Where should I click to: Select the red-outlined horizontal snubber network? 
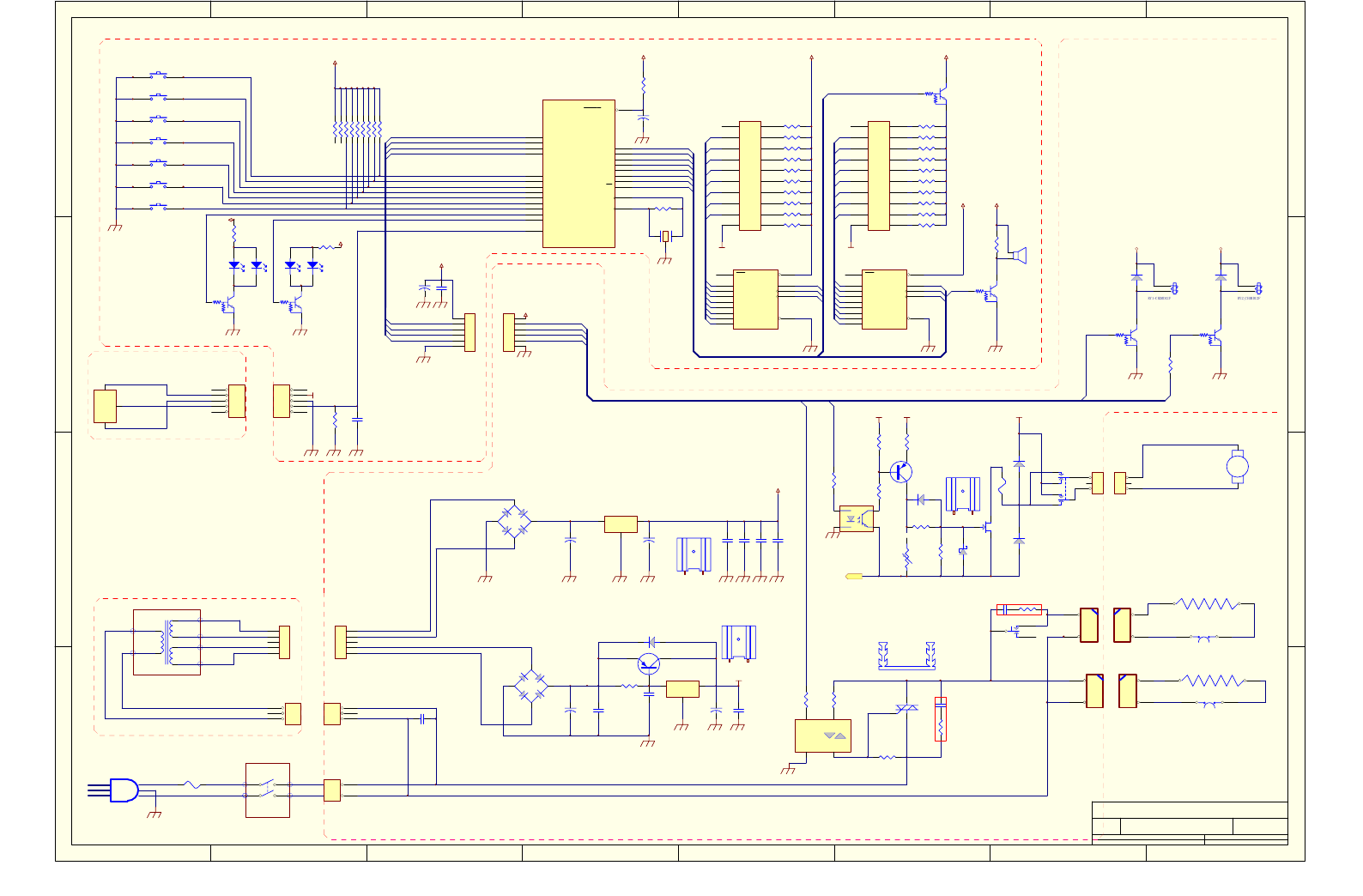coord(1020,610)
